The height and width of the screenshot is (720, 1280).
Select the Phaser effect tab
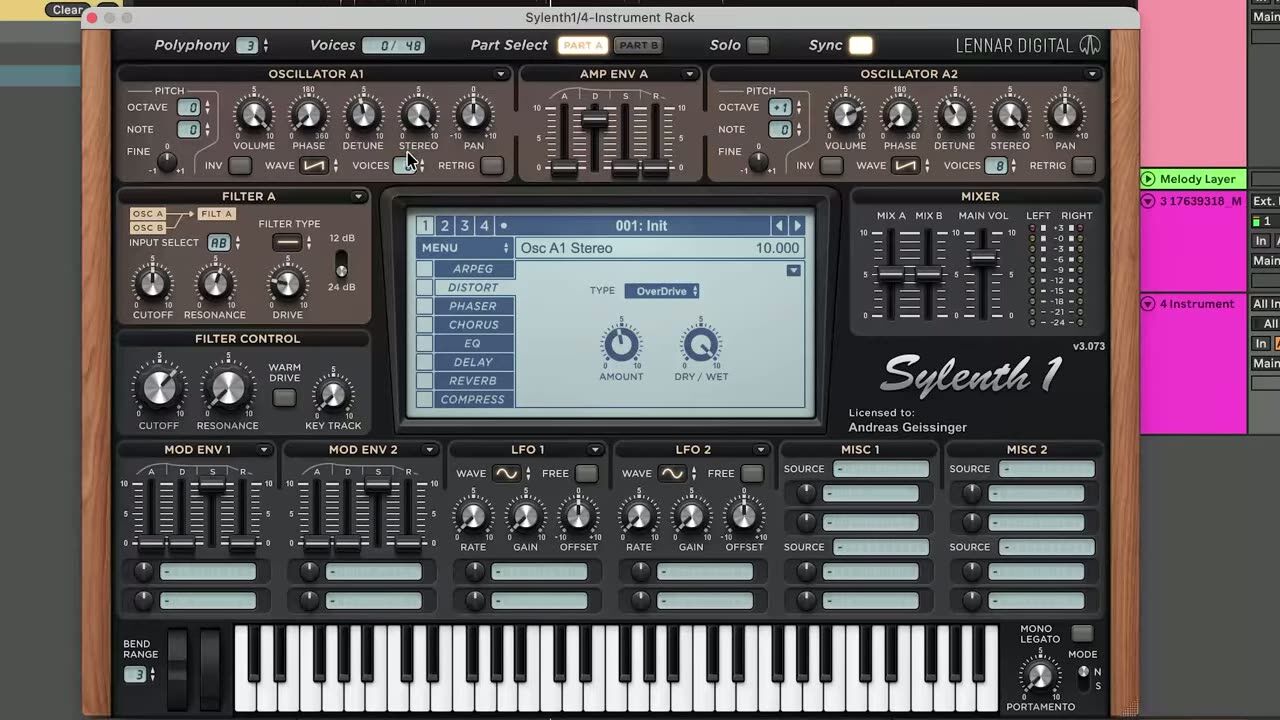pos(473,306)
